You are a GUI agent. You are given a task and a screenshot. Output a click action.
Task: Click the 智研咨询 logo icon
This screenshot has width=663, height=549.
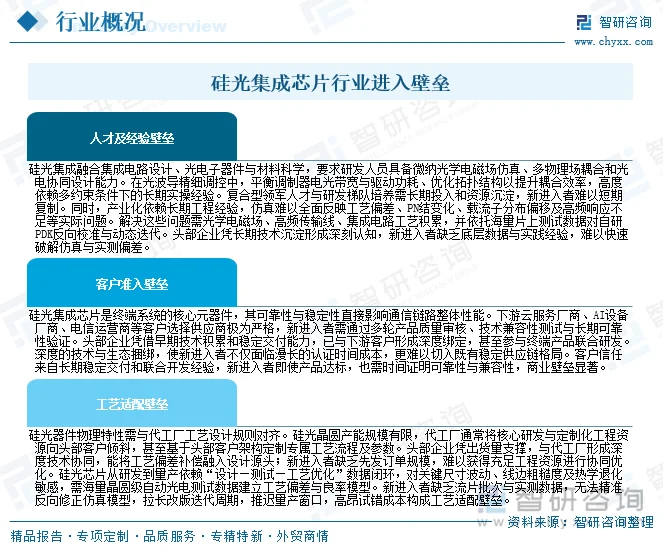click(x=584, y=22)
